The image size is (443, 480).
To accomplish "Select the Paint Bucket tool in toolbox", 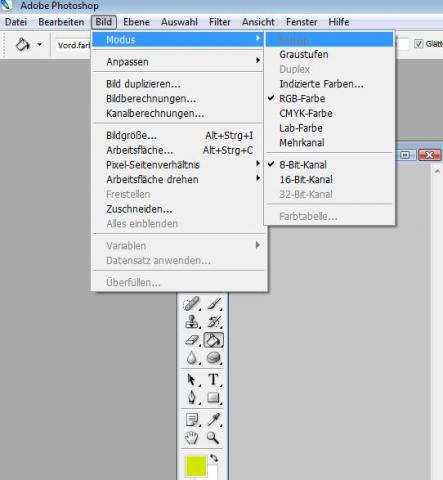I will point(214,340).
